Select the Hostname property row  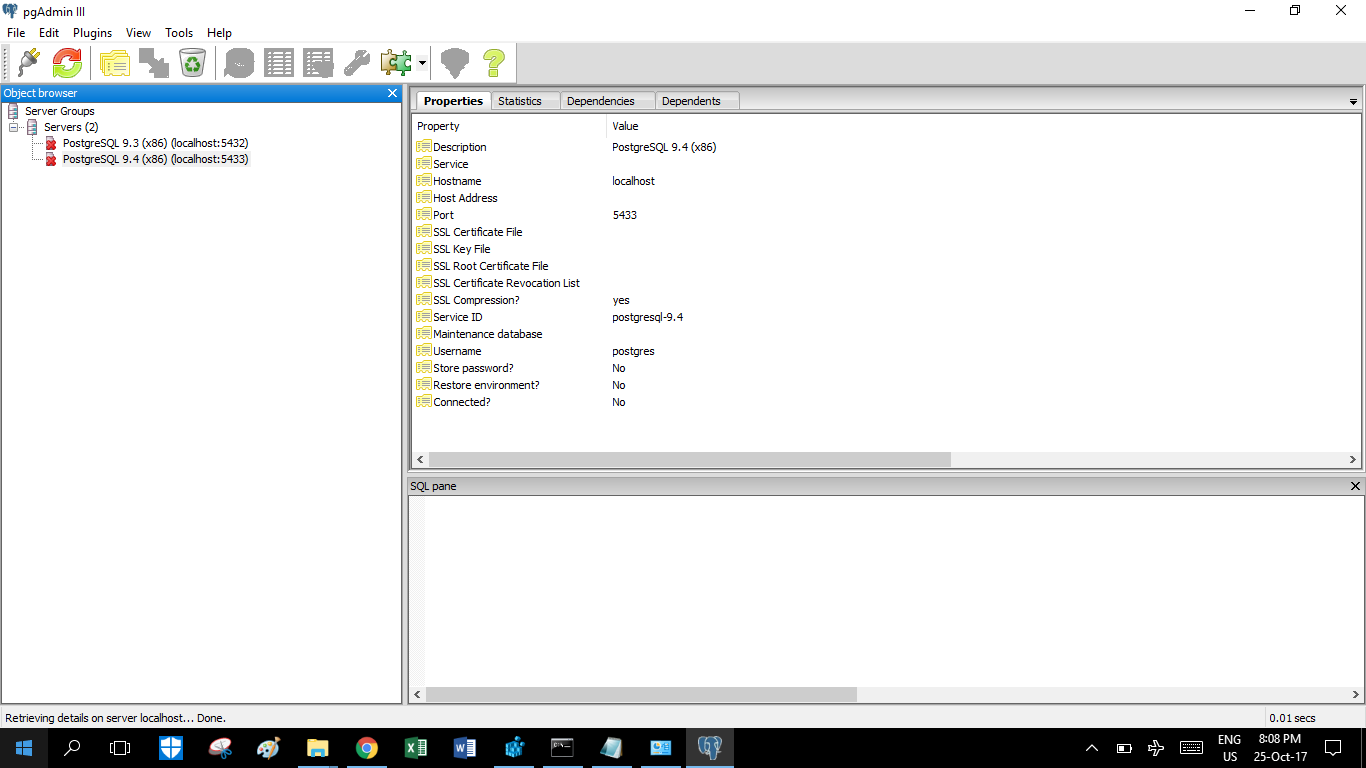click(886, 181)
